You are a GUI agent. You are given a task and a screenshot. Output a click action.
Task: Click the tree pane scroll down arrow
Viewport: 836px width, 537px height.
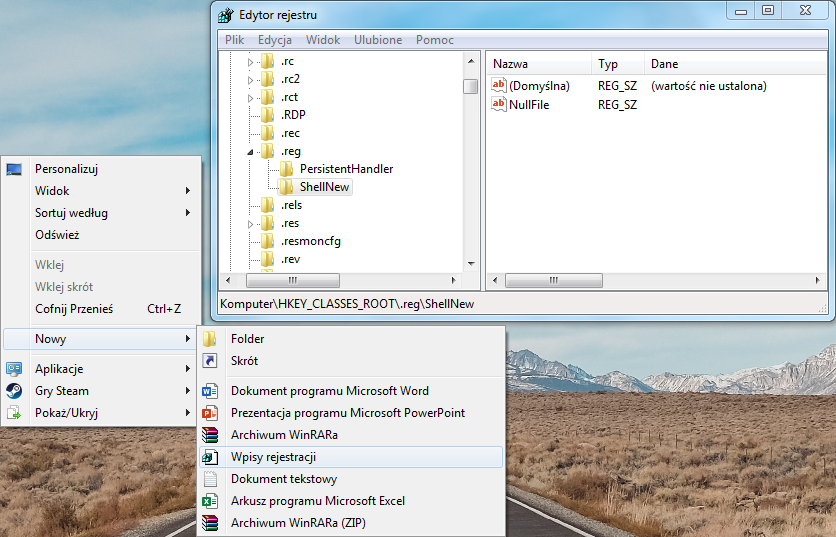471,263
